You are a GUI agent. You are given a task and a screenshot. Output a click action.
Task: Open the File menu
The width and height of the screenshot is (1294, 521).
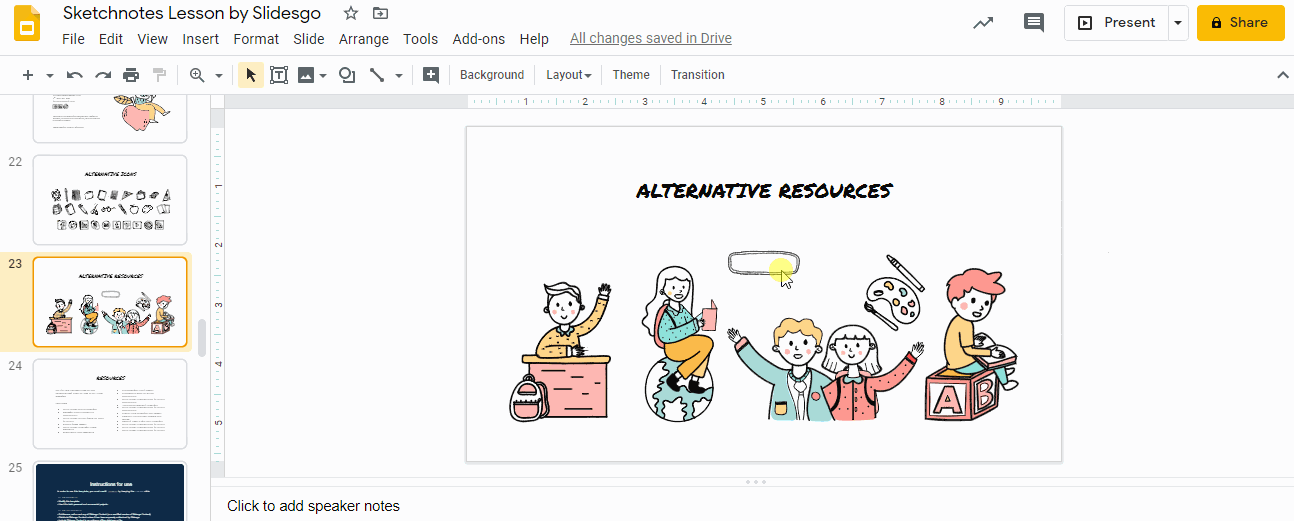tap(73, 39)
